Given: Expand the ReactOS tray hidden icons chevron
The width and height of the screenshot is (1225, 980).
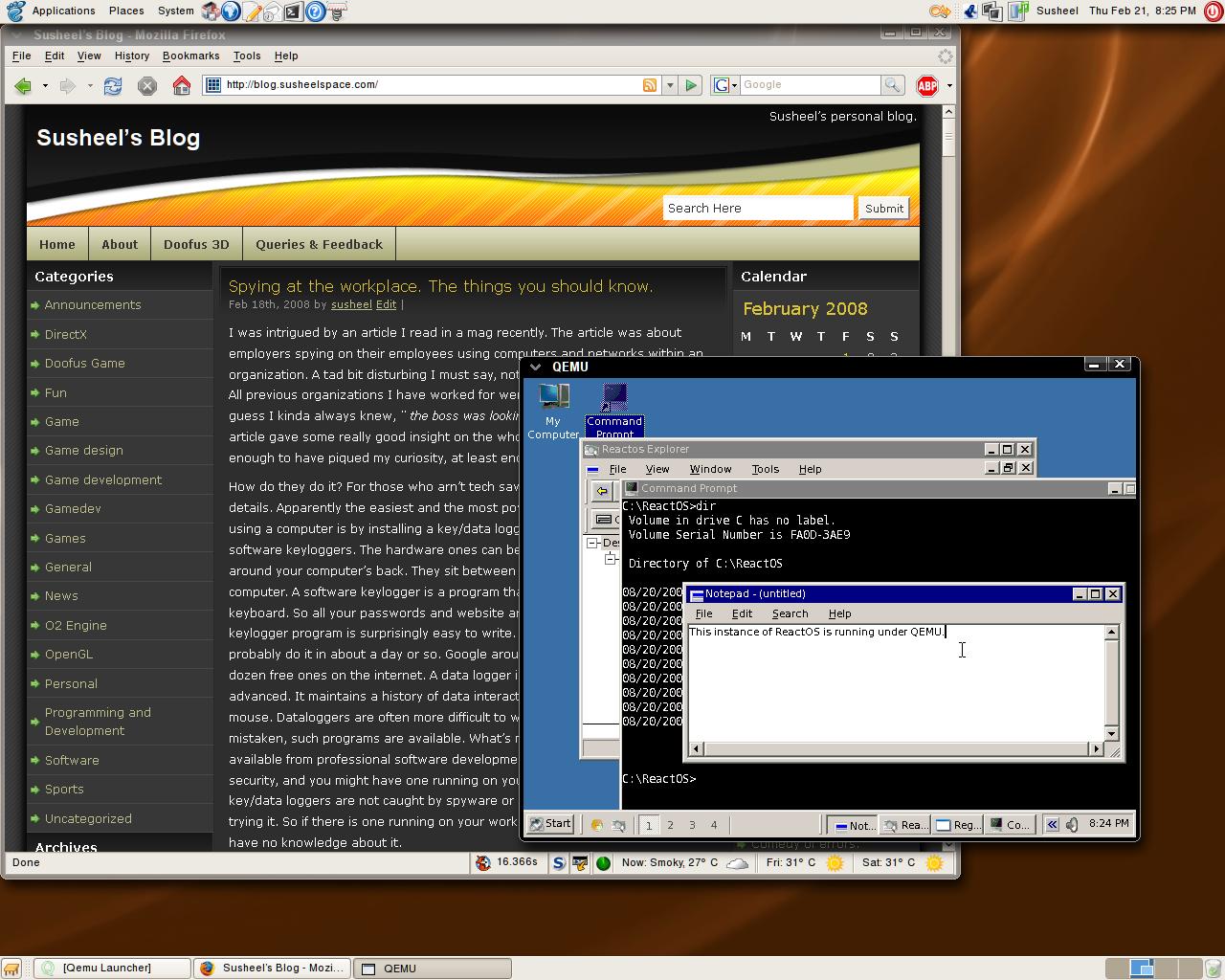Looking at the screenshot, I should 1052,824.
